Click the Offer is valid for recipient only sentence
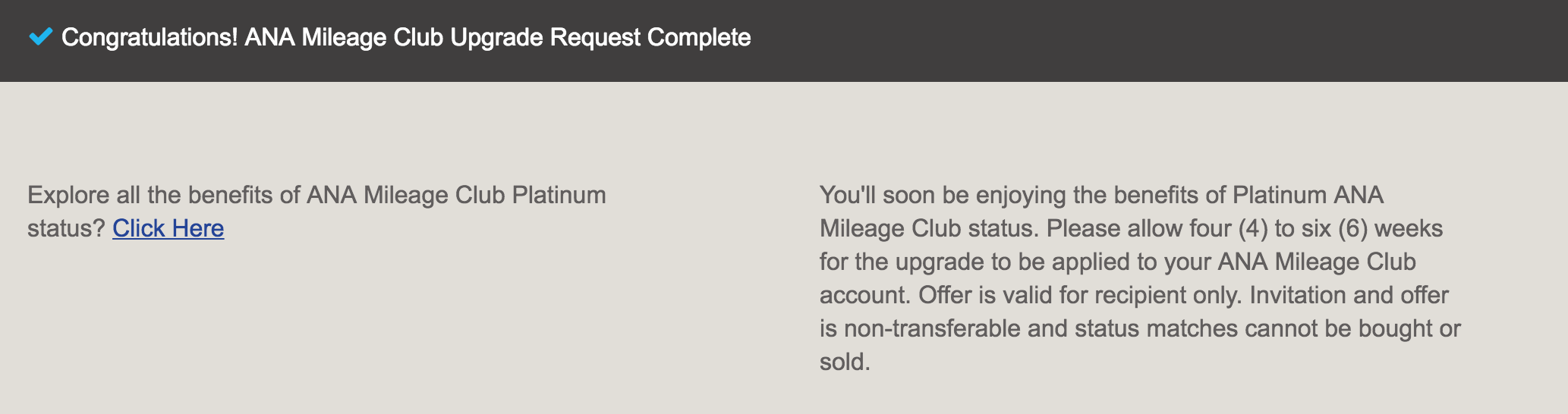This screenshot has width=1568, height=414. tap(1081, 295)
